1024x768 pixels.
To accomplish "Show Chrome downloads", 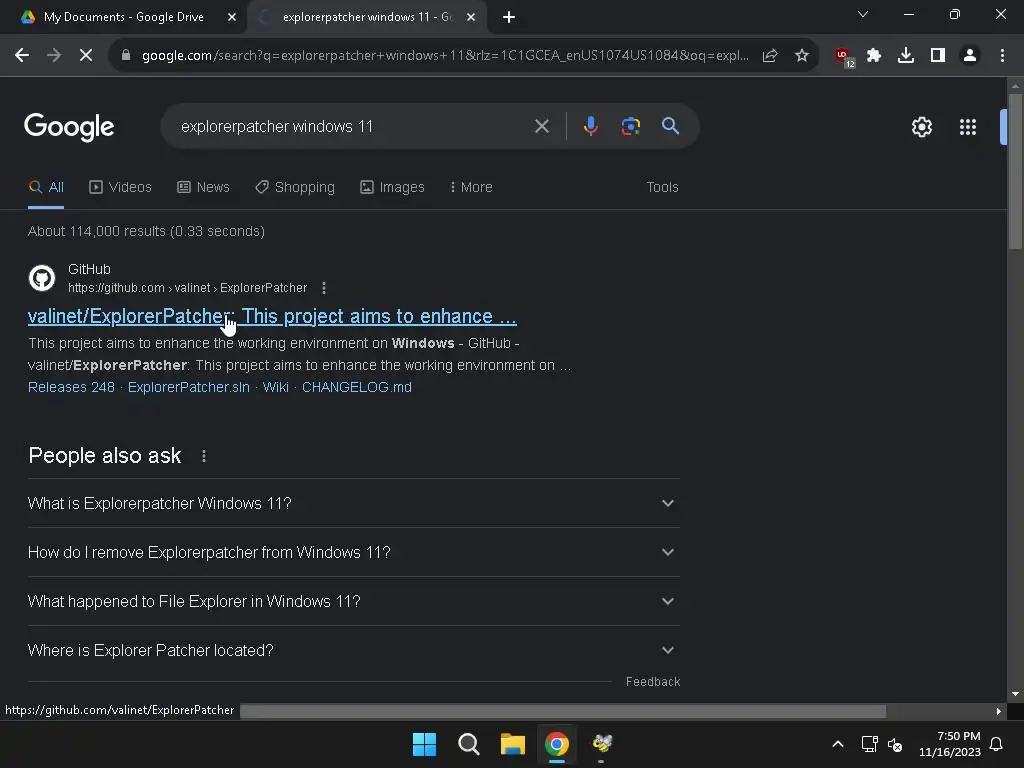I will (x=906, y=56).
